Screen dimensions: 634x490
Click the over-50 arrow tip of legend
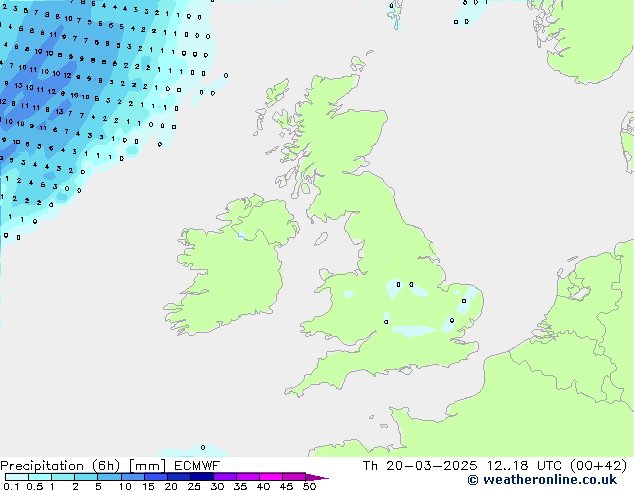pyautogui.click(x=317, y=477)
